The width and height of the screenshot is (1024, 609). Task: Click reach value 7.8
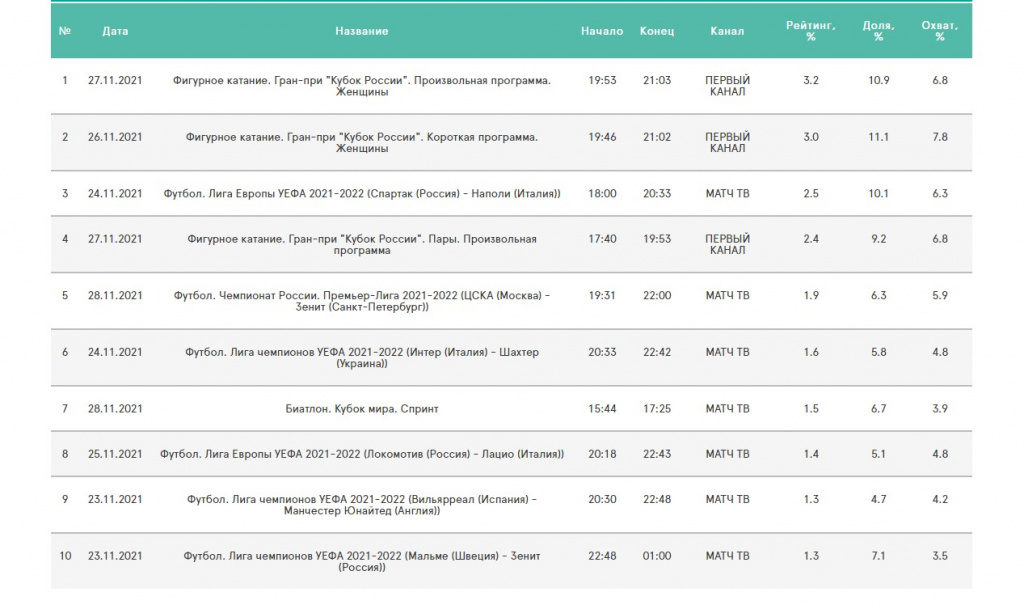click(x=940, y=137)
